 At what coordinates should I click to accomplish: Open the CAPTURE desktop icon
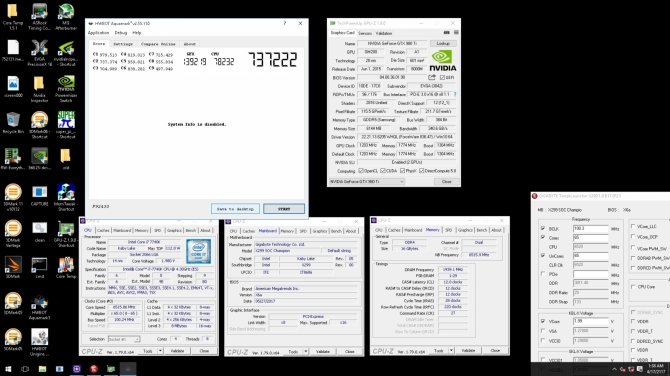39,196
